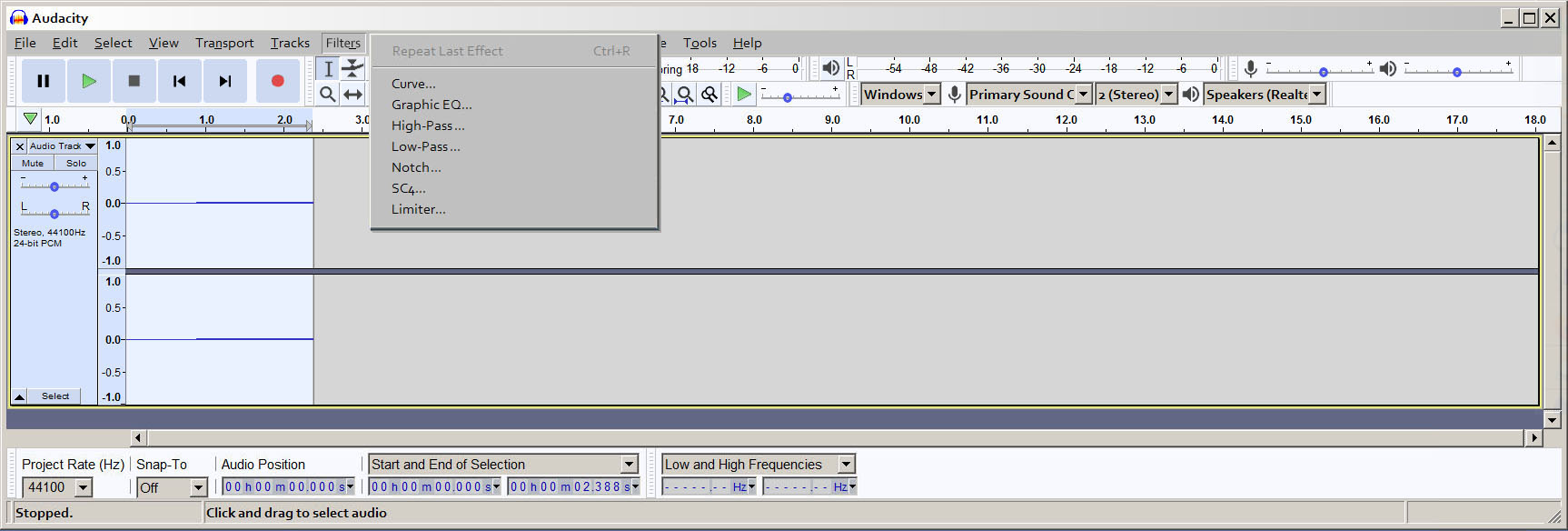Expand the Project Rate (Hz) dropdown
1568x531 pixels.
[x=84, y=488]
